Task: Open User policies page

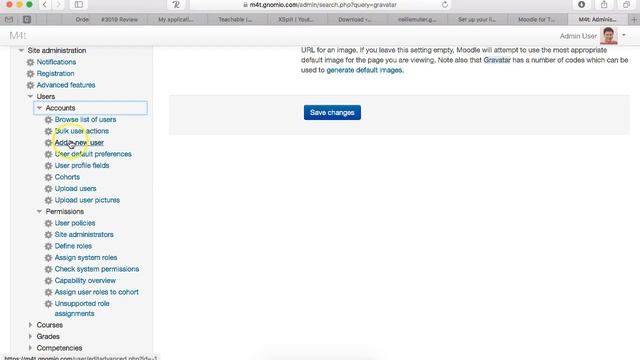Action: tap(75, 223)
